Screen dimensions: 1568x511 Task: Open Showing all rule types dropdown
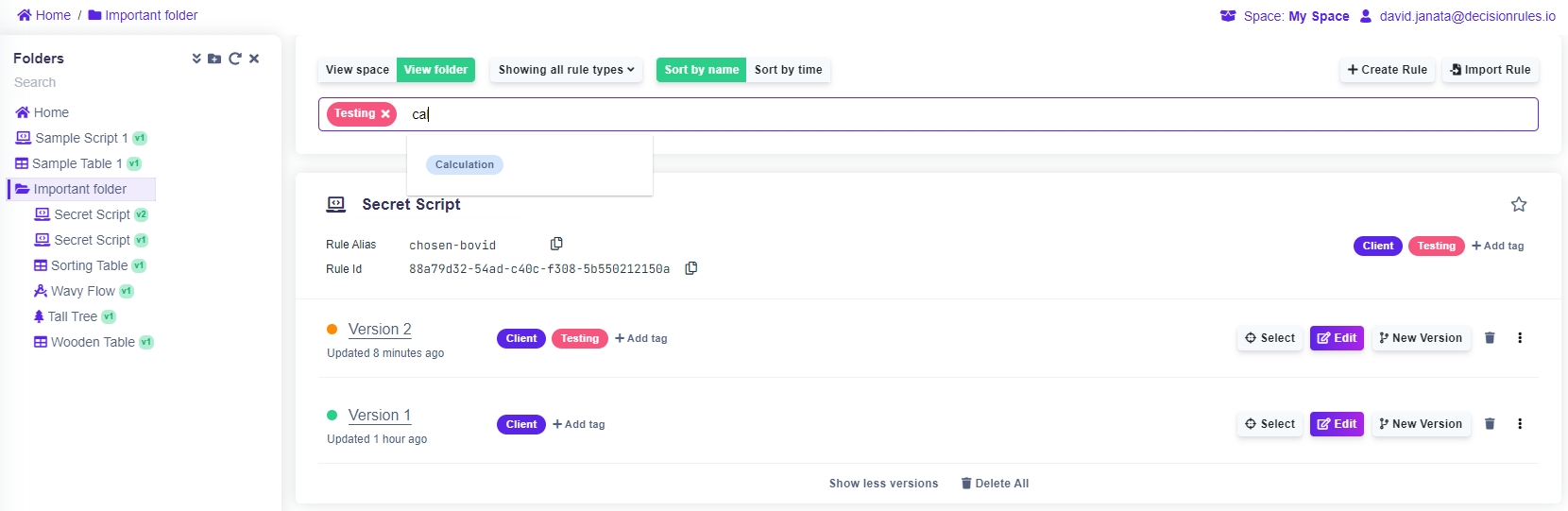(566, 70)
